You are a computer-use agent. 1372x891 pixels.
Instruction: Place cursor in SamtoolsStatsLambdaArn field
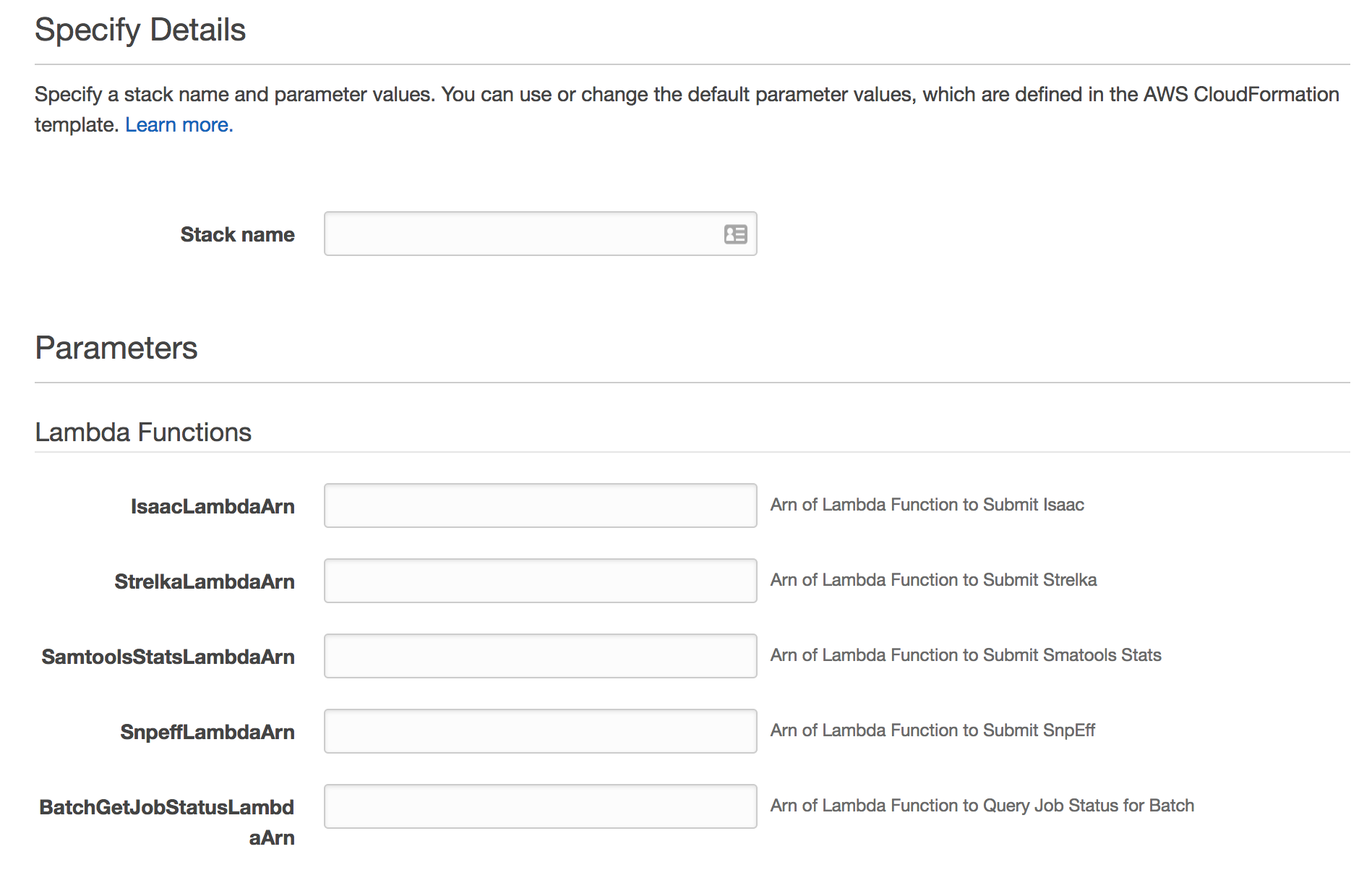point(540,656)
